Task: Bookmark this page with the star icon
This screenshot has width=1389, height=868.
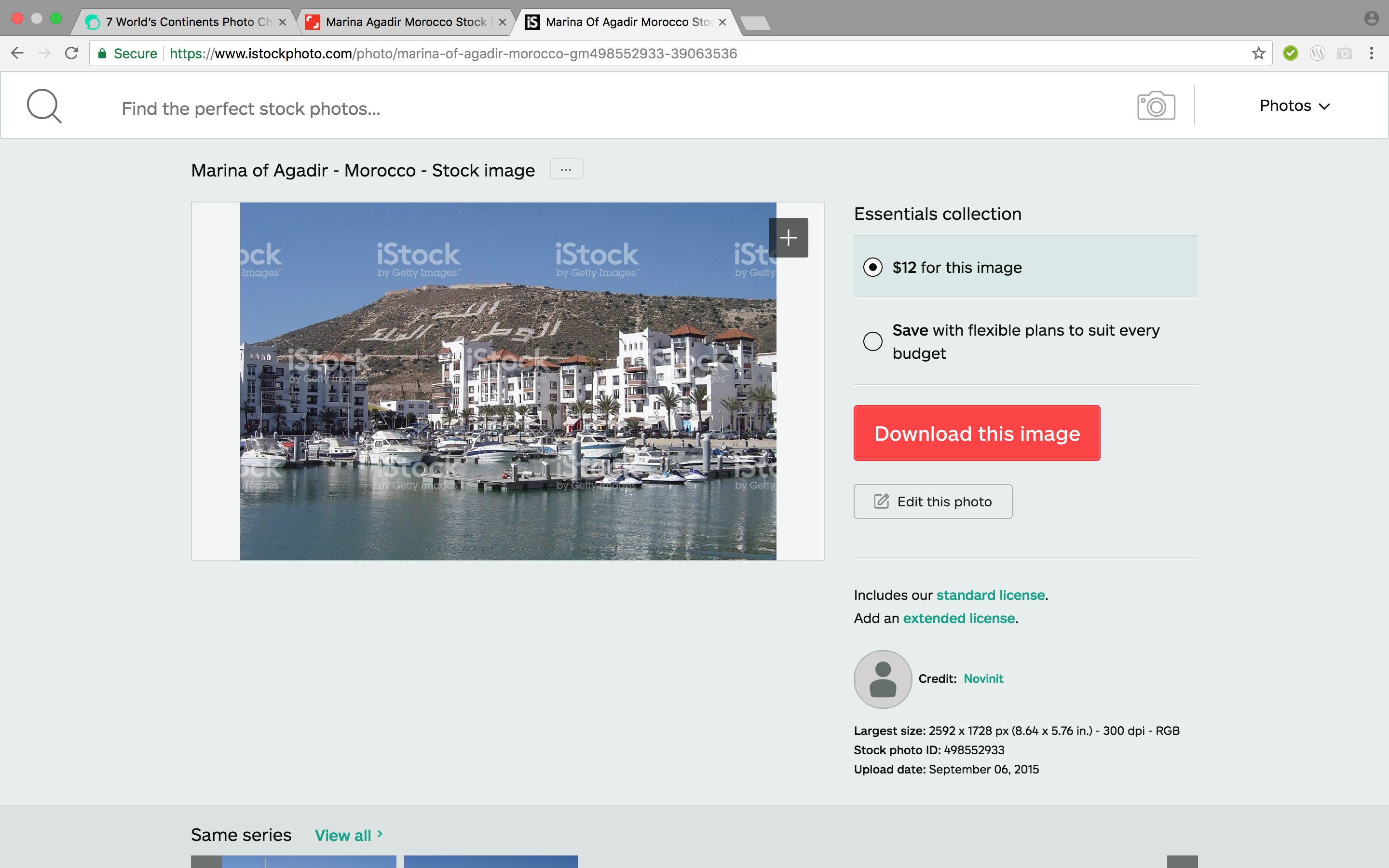Action: pos(1259,54)
